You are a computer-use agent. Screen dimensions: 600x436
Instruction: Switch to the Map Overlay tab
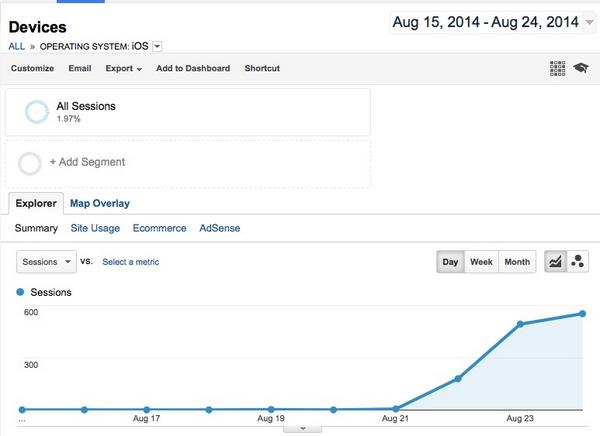(100, 203)
